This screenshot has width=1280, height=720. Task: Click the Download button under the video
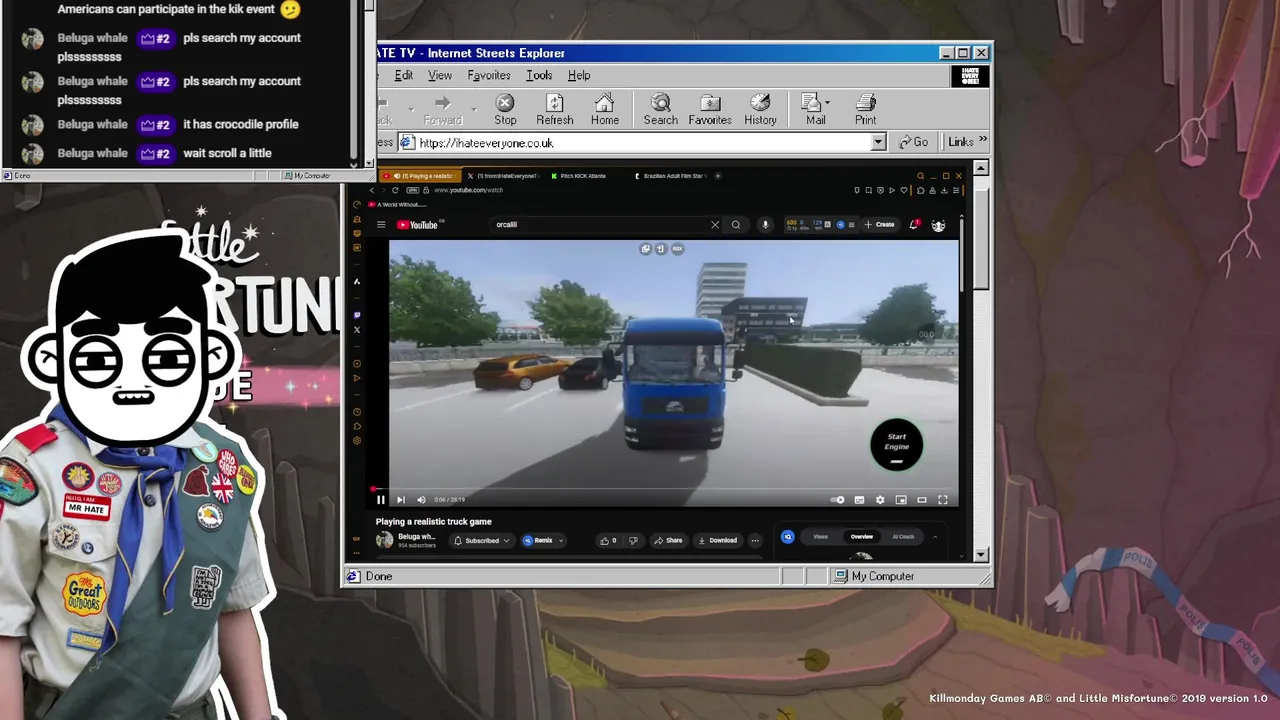(x=718, y=540)
